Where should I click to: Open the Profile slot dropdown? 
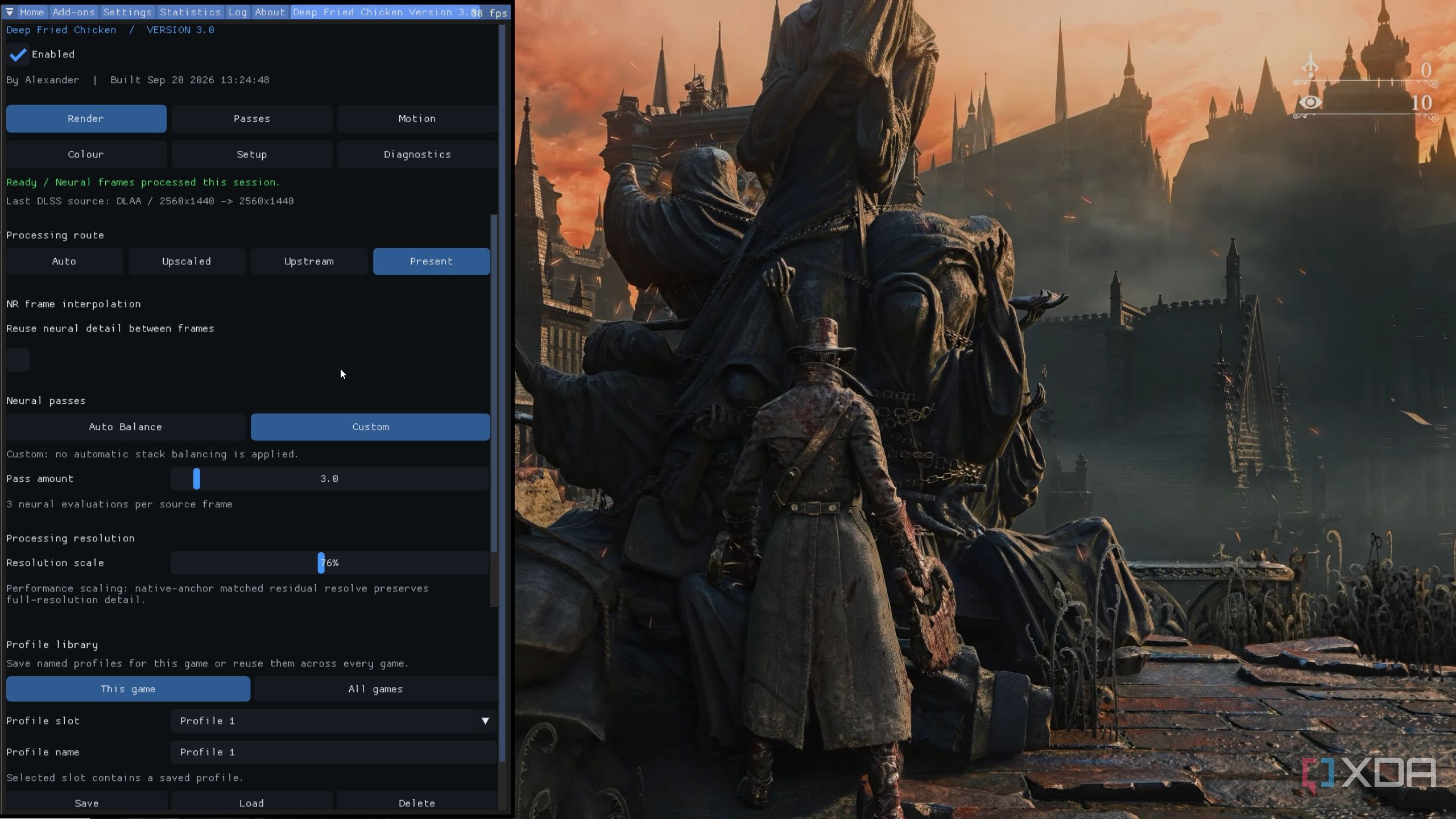334,721
